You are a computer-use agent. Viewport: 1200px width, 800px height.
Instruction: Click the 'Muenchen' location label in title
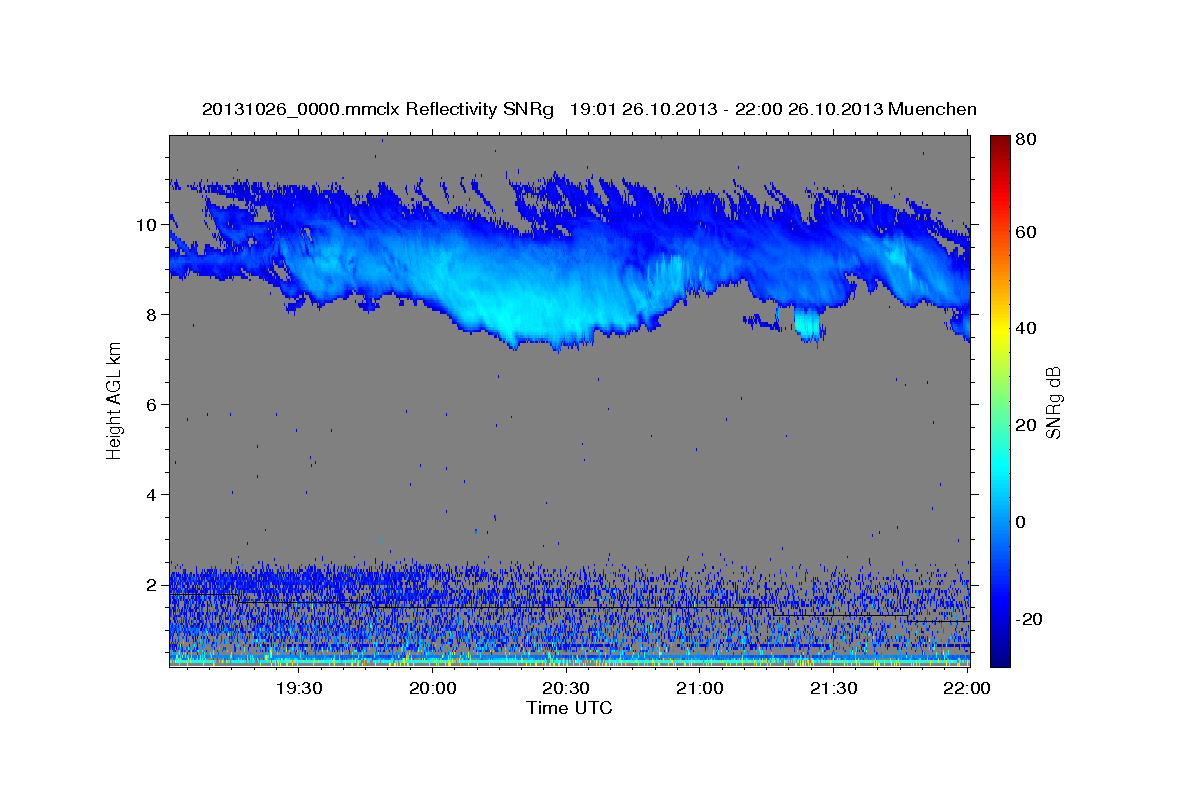[x=932, y=109]
